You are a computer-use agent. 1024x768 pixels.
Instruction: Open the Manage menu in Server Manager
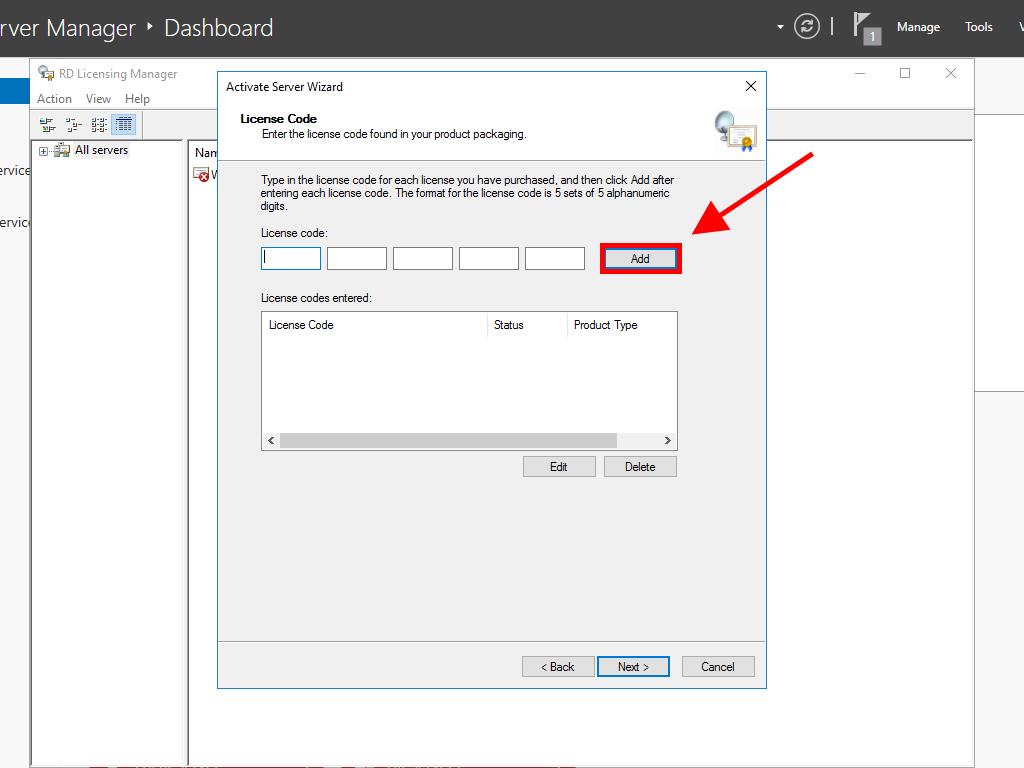(917, 27)
